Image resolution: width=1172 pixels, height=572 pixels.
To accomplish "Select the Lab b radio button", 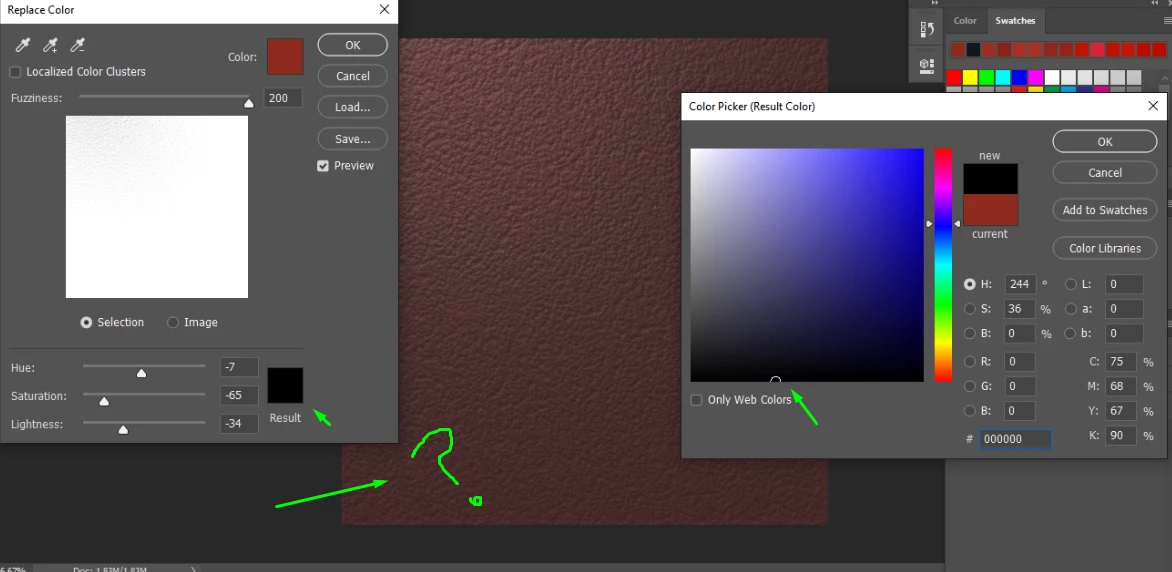I will 1071,333.
